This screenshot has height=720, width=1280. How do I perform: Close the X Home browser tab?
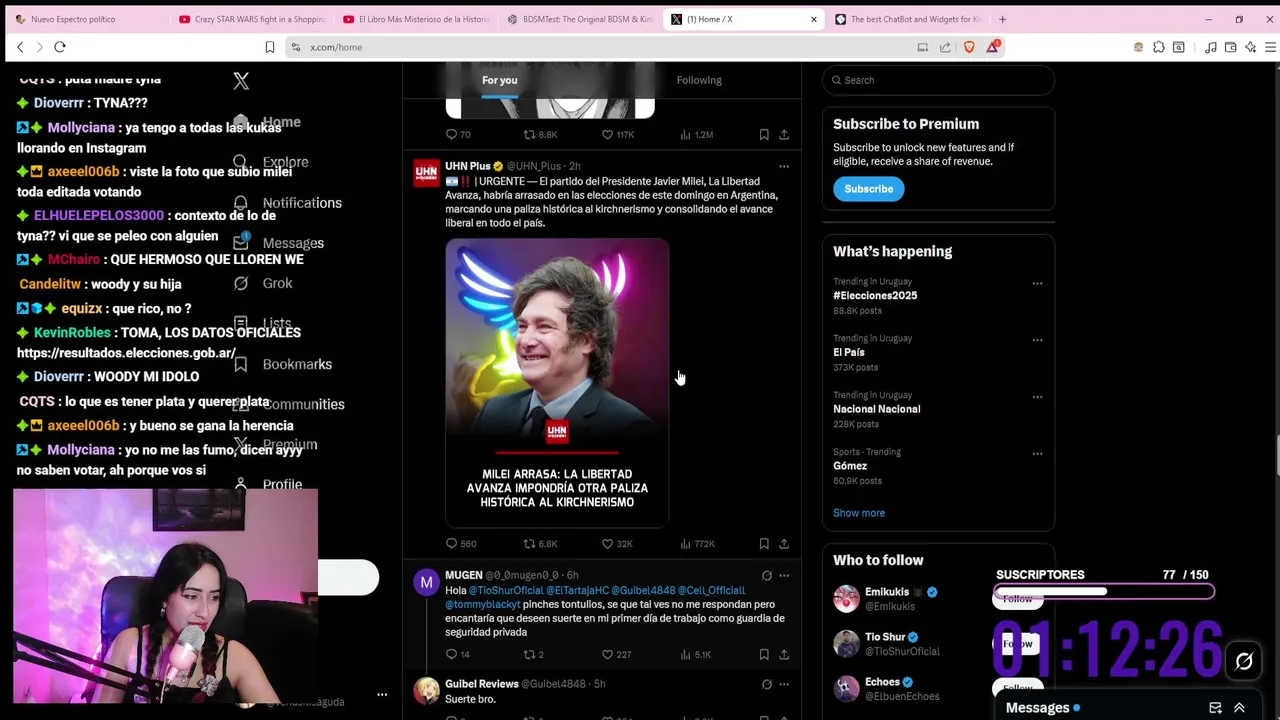[x=813, y=19]
